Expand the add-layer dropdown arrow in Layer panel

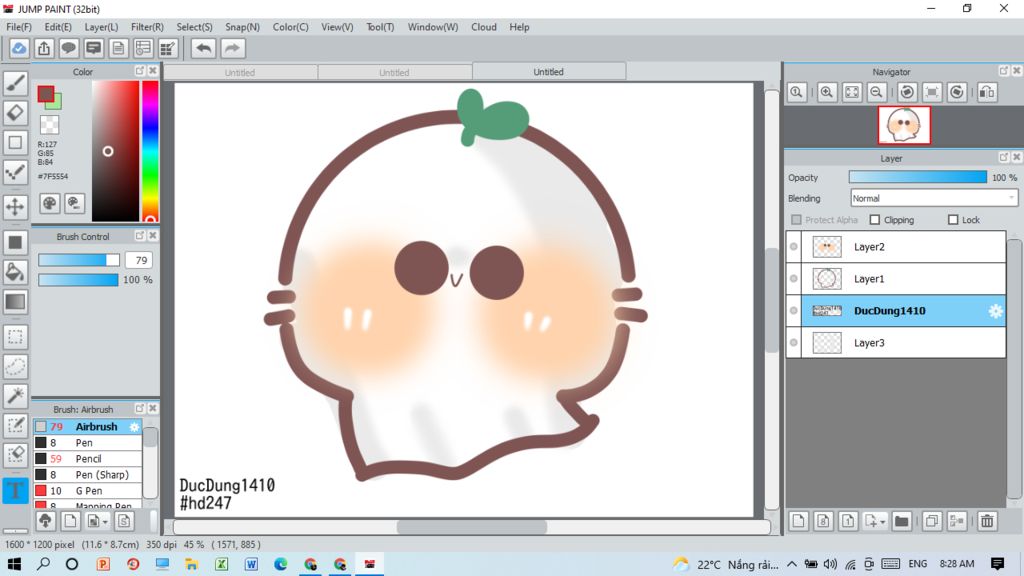(x=882, y=522)
